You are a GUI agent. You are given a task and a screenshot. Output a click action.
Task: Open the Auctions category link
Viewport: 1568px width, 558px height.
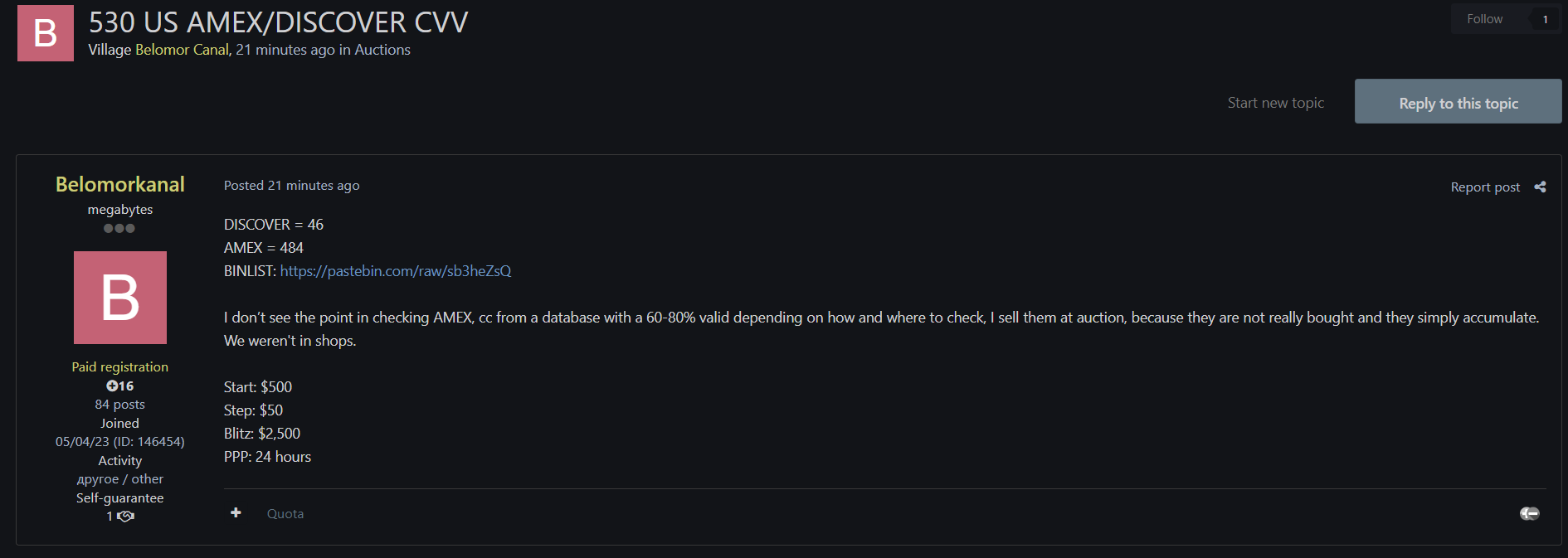(382, 50)
